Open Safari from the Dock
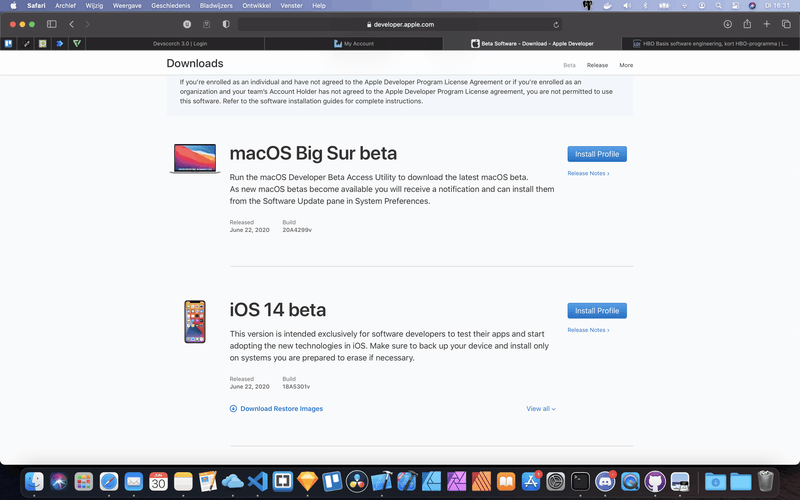This screenshot has width=800, height=500. [109, 481]
